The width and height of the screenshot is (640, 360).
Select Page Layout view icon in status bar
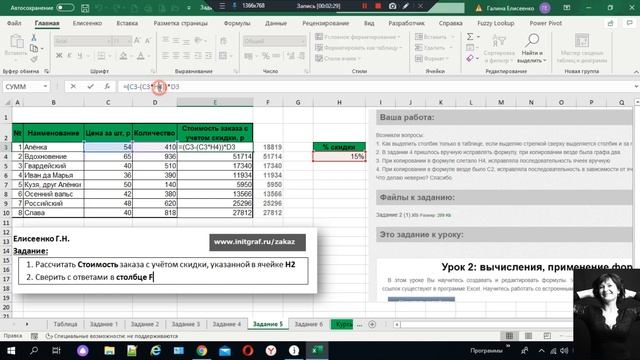528,336
